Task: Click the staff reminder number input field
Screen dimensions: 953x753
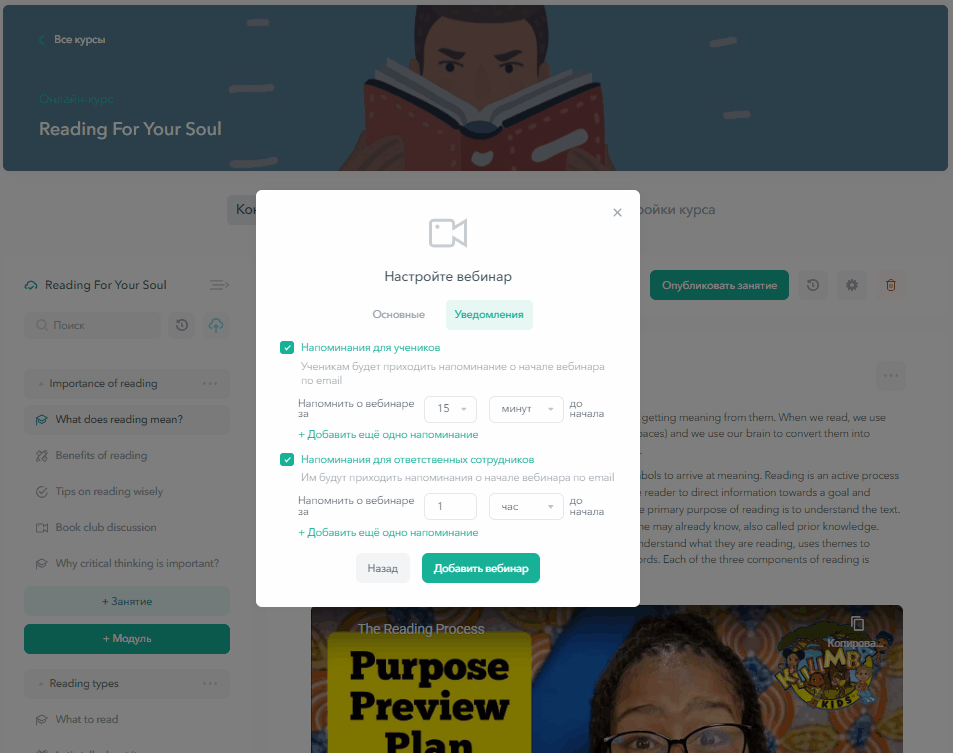Action: click(x=450, y=506)
